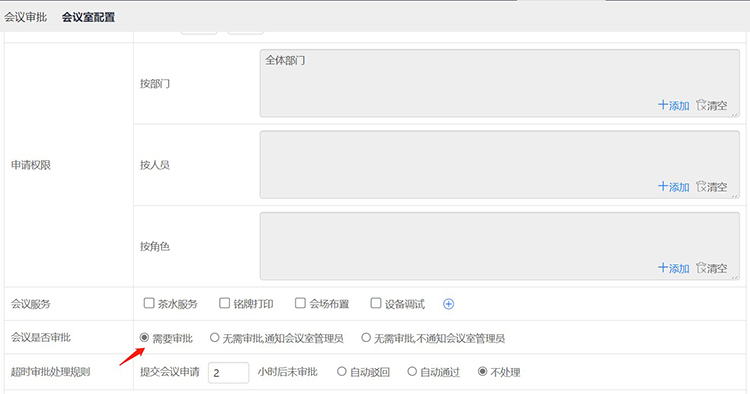Select the 自动驳回 radio button

pyautogui.click(x=342, y=372)
